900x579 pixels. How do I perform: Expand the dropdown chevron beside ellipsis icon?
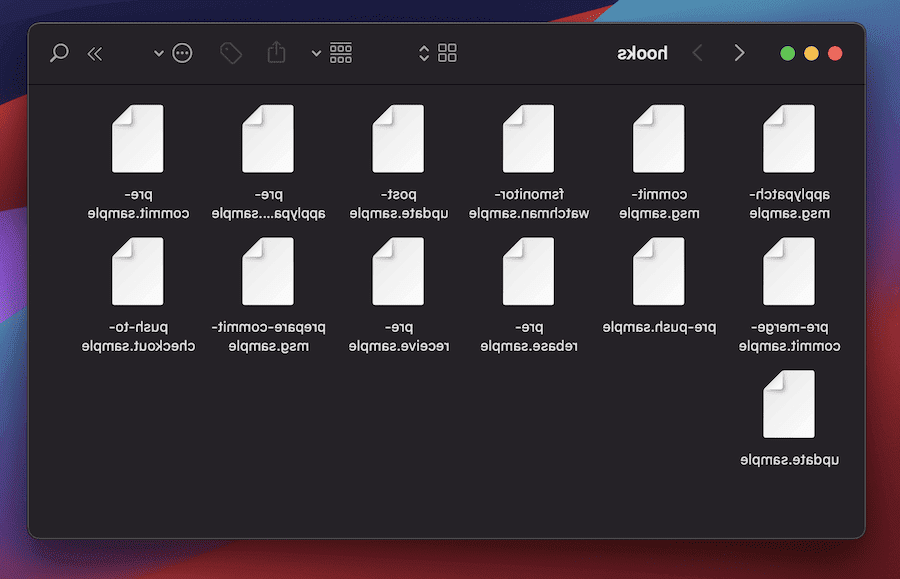coord(158,54)
